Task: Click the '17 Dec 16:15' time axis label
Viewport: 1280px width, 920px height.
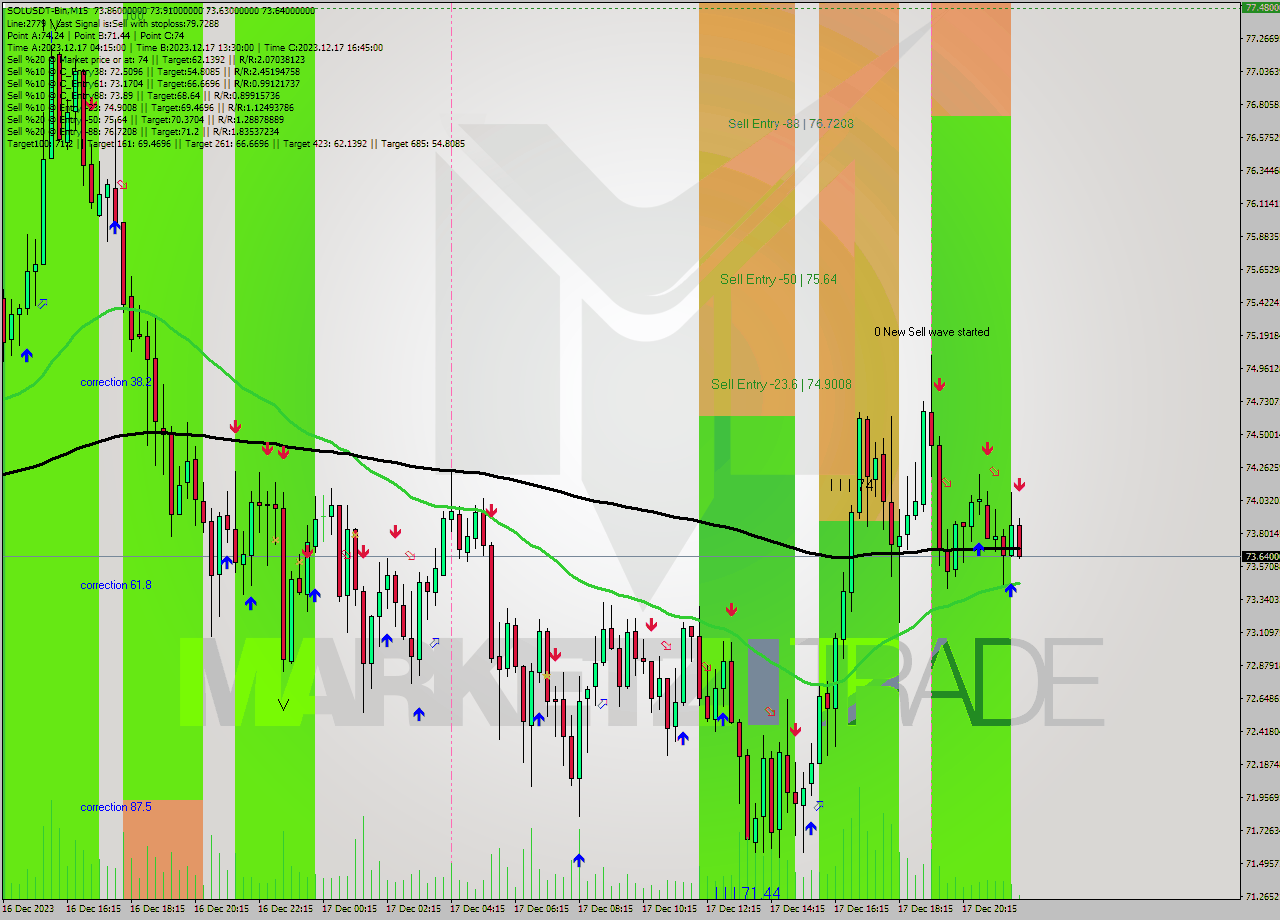Action: pos(861,910)
